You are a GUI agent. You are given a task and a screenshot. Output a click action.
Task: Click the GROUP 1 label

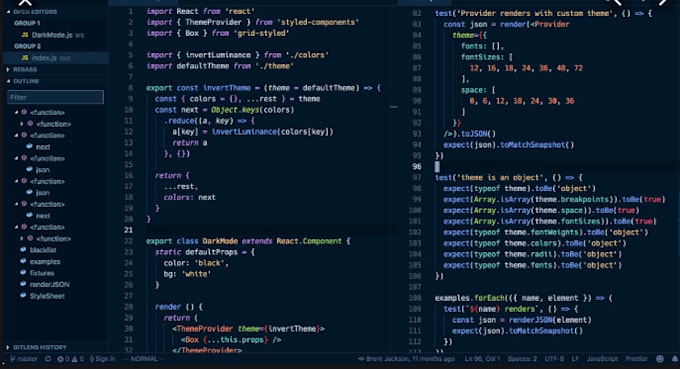click(27, 23)
